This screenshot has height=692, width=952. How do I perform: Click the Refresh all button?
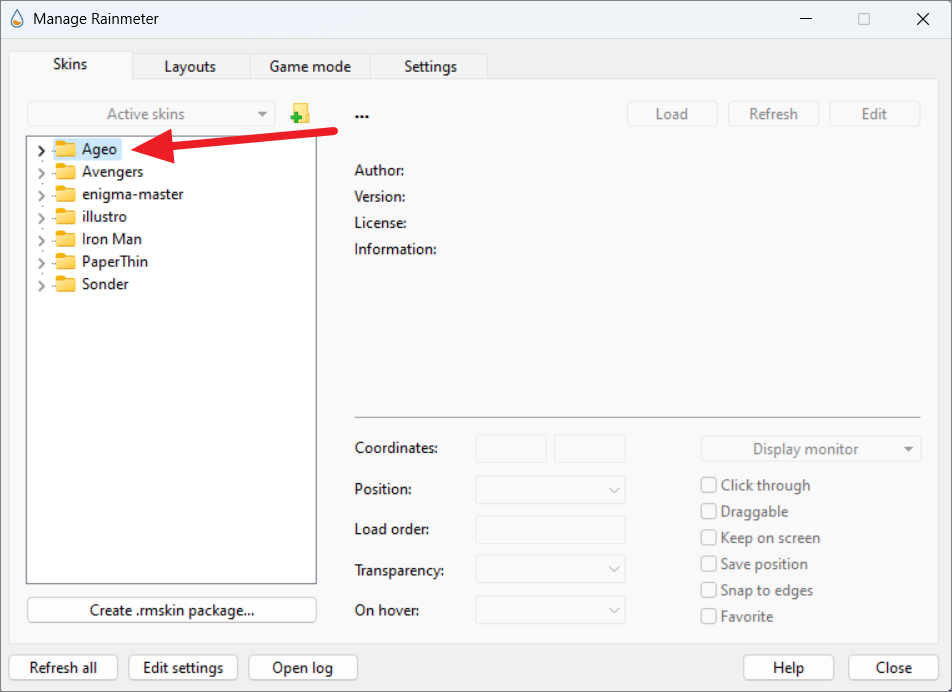(x=63, y=668)
